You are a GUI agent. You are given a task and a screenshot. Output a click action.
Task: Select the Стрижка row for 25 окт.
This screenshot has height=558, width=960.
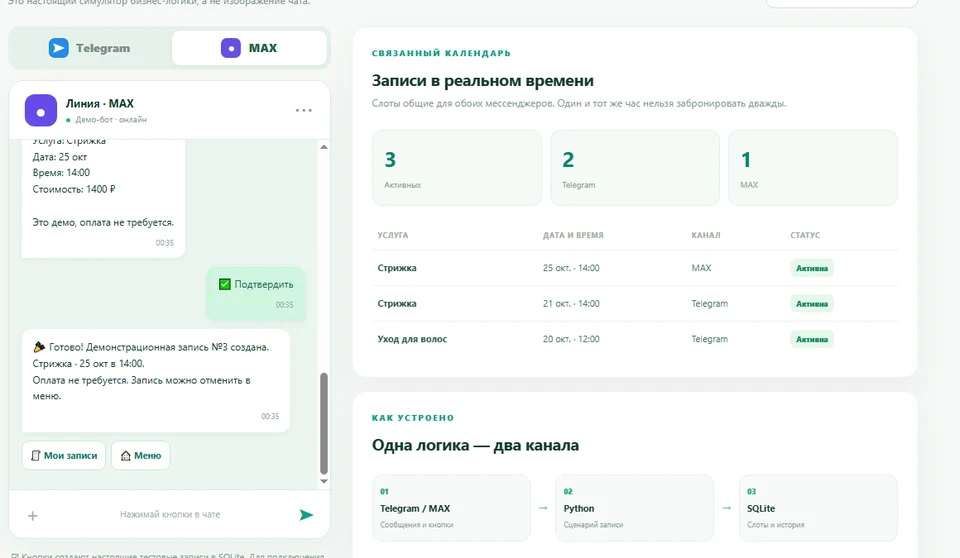[x=635, y=268]
